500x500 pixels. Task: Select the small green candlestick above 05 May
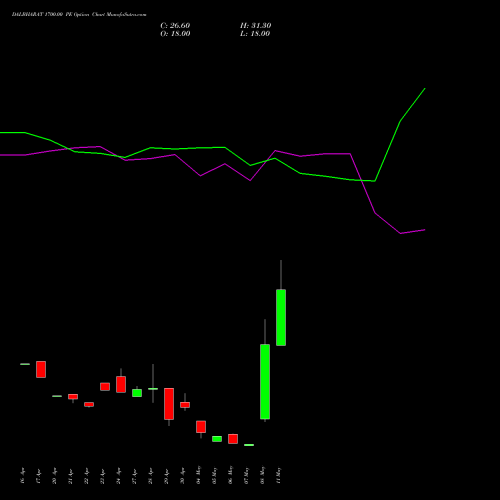pos(217,439)
